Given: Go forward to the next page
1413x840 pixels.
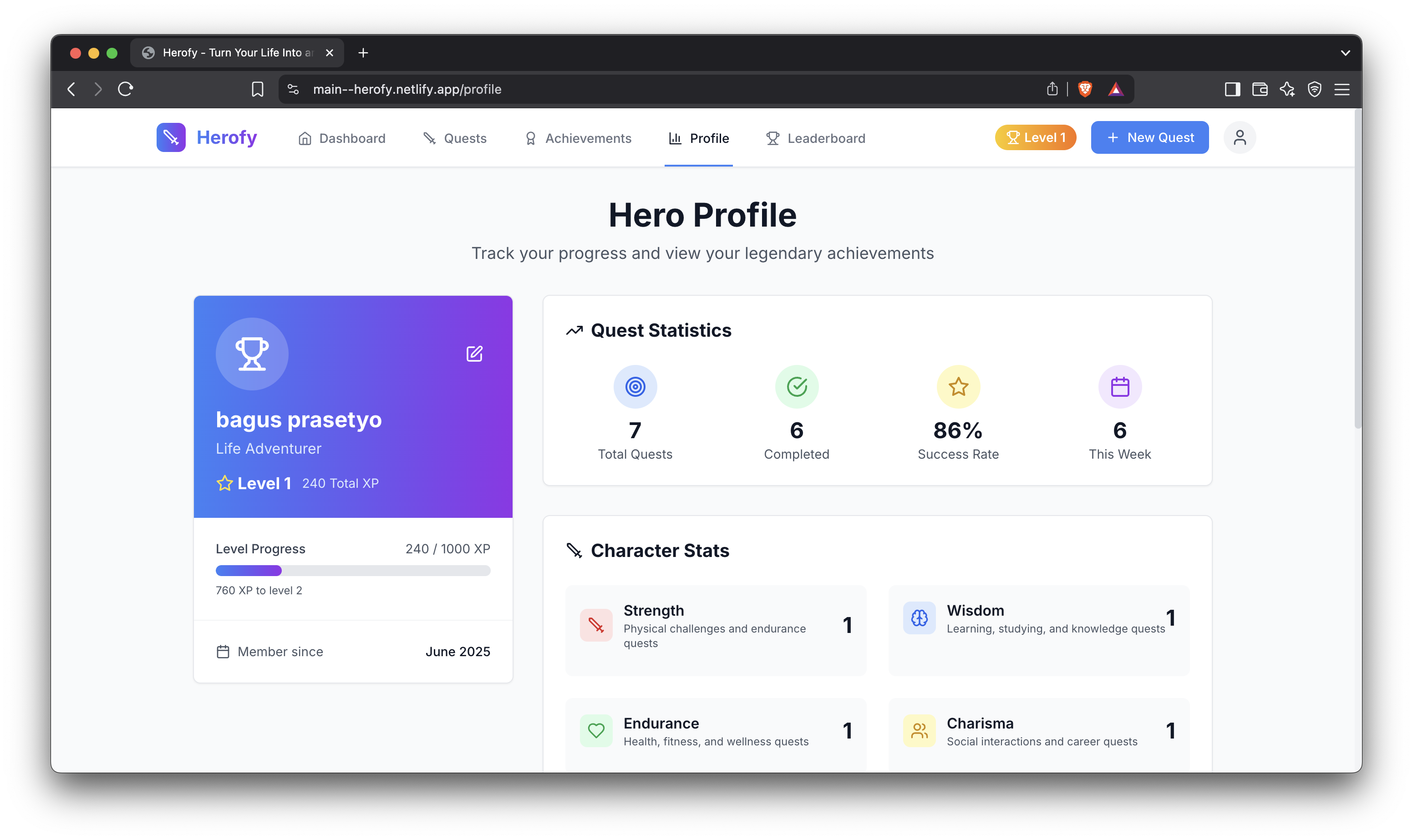Looking at the screenshot, I should point(98,89).
